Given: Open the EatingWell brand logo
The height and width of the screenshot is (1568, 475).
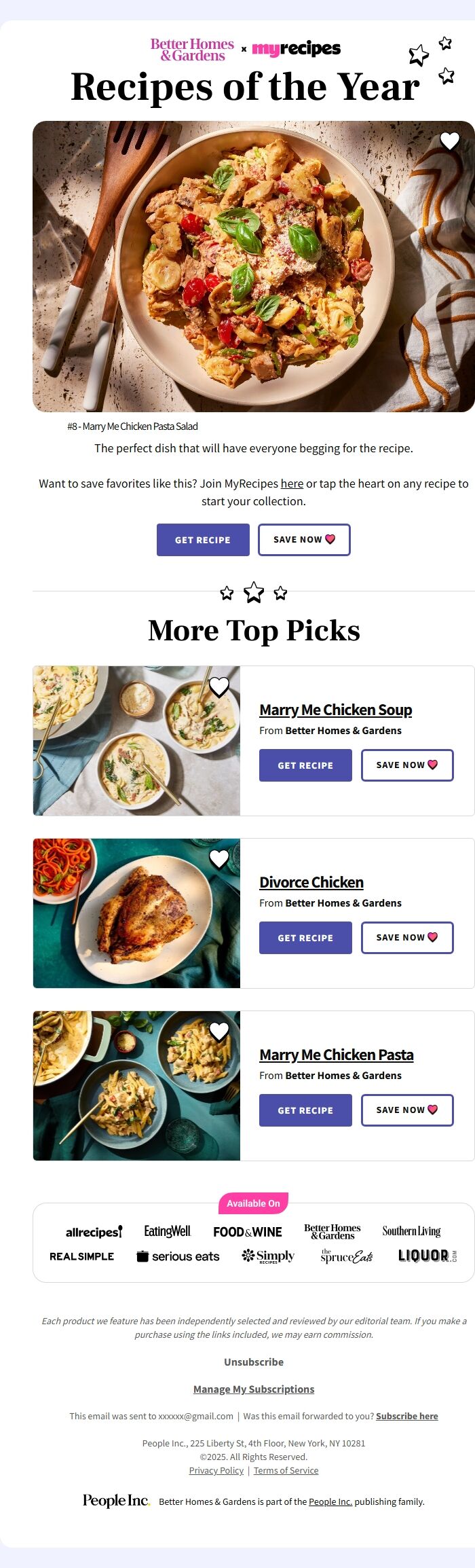Looking at the screenshot, I should pyautogui.click(x=168, y=1231).
